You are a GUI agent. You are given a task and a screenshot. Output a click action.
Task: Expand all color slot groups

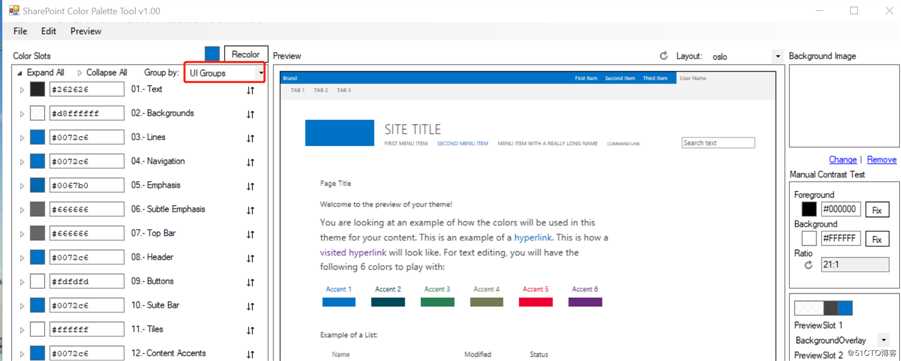tap(41, 73)
